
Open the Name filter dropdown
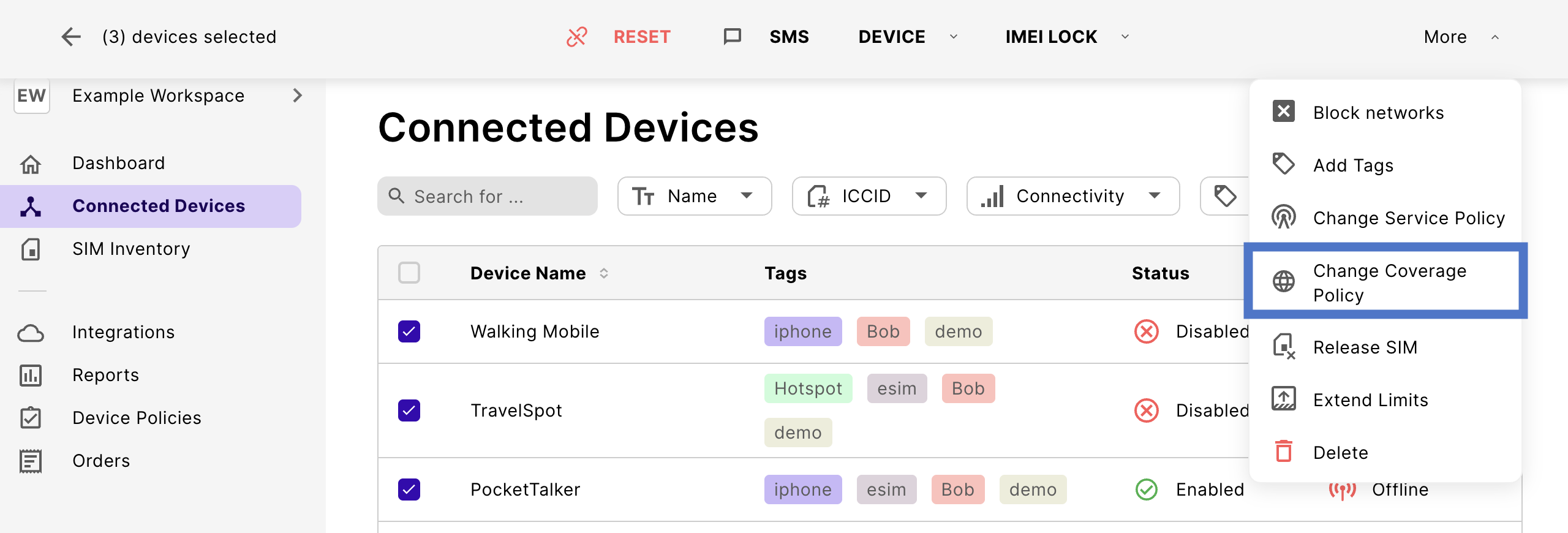click(x=694, y=196)
